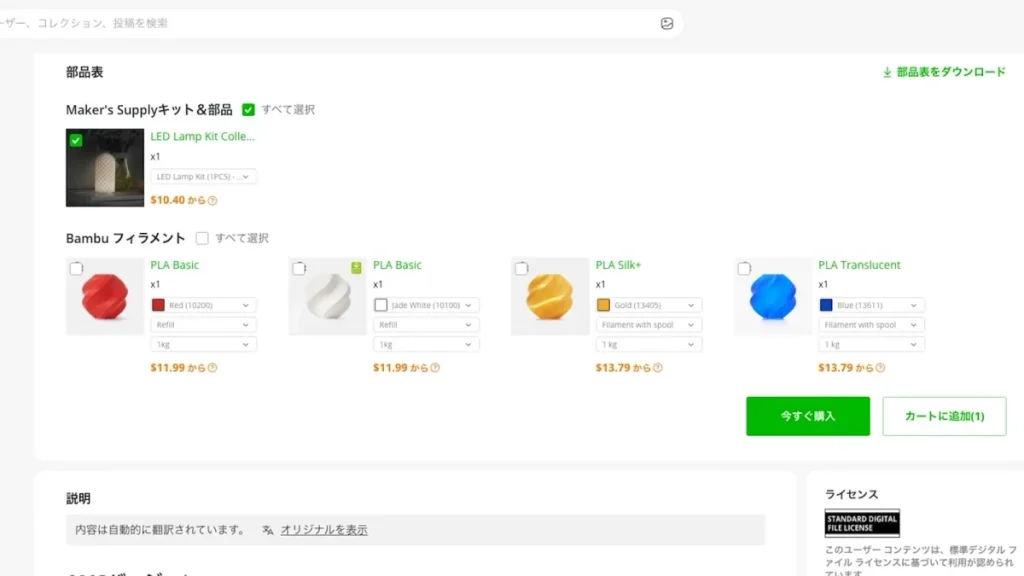Click the LED lamp product thumbnail
This screenshot has width=1024, height=576.
(105, 168)
